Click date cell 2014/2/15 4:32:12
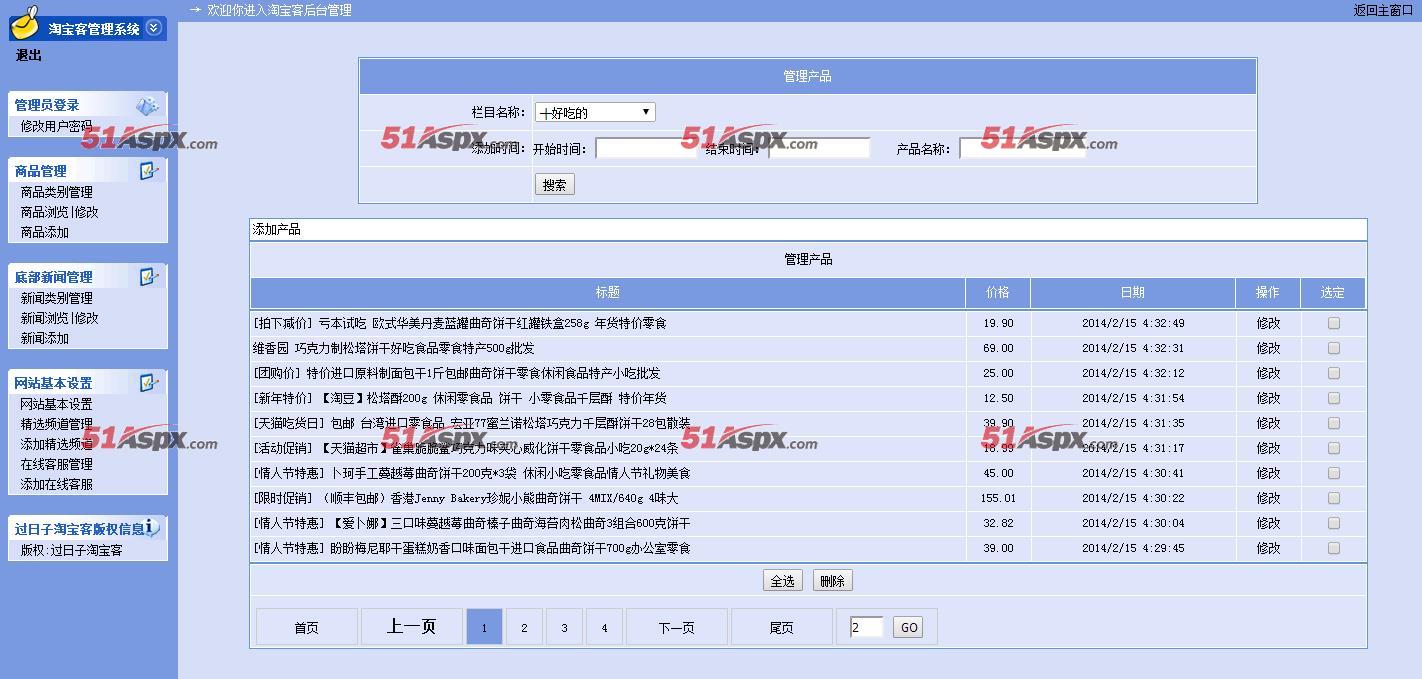 (1133, 373)
